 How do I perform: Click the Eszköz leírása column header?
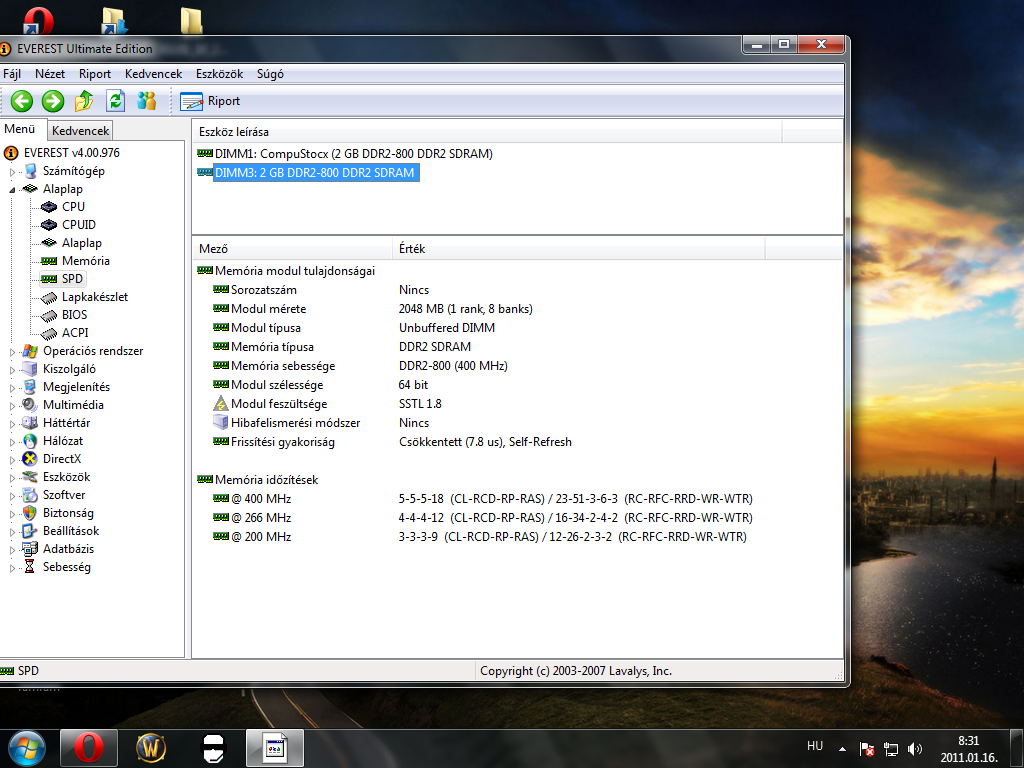point(487,132)
